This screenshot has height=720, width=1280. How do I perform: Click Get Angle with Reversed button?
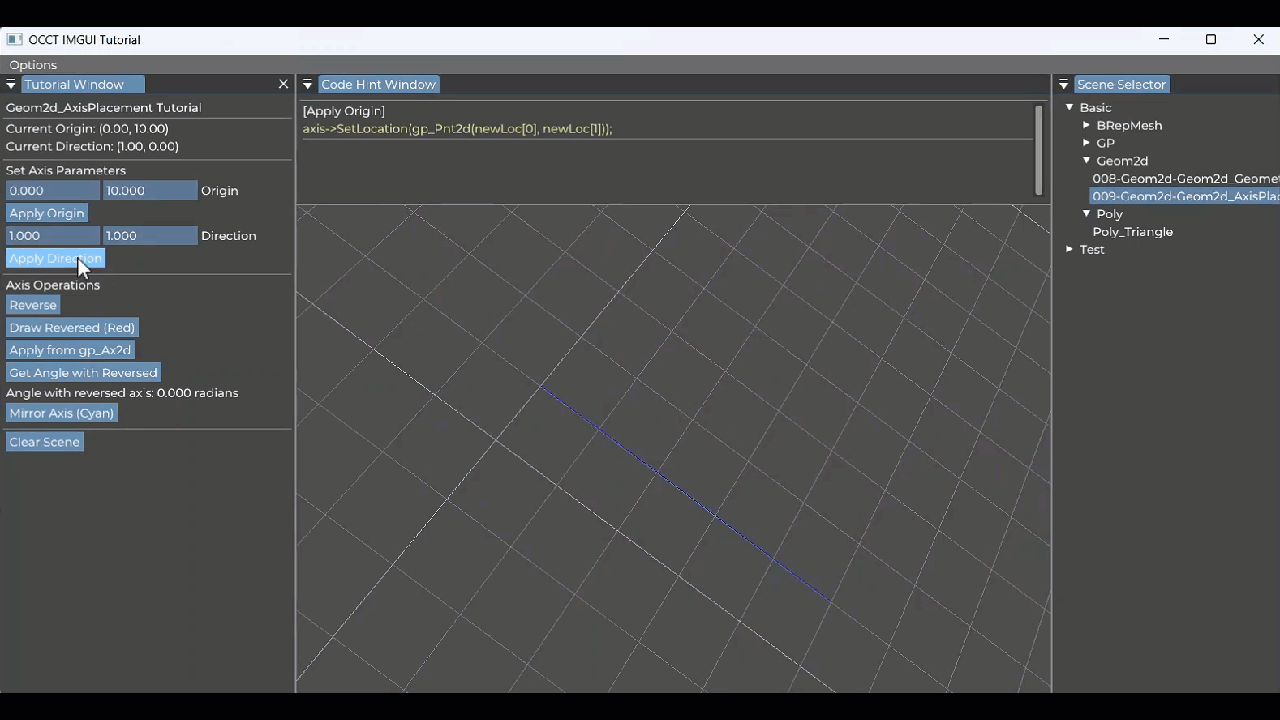(83, 373)
